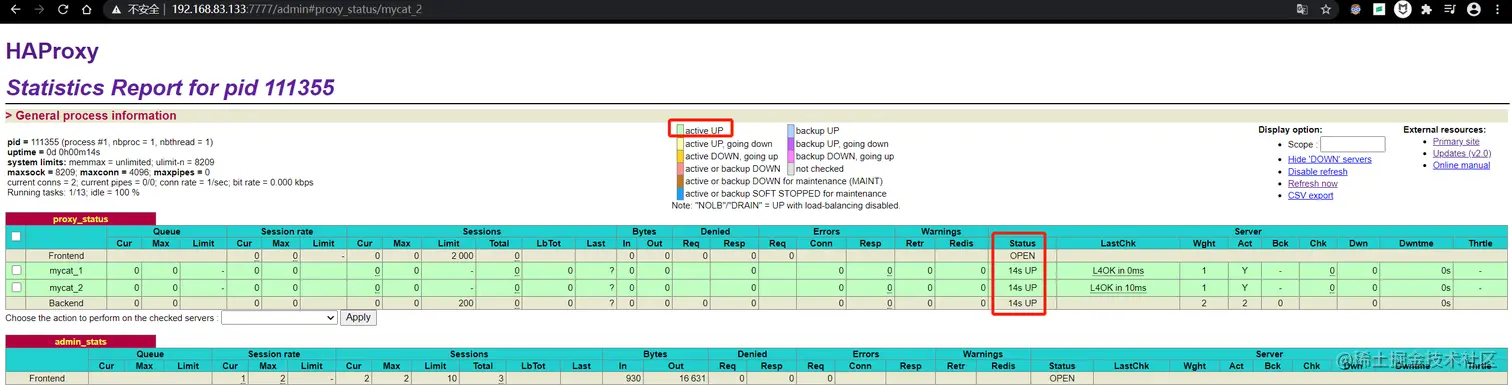
Task: Click the mycat_1 server name
Action: pos(67,270)
